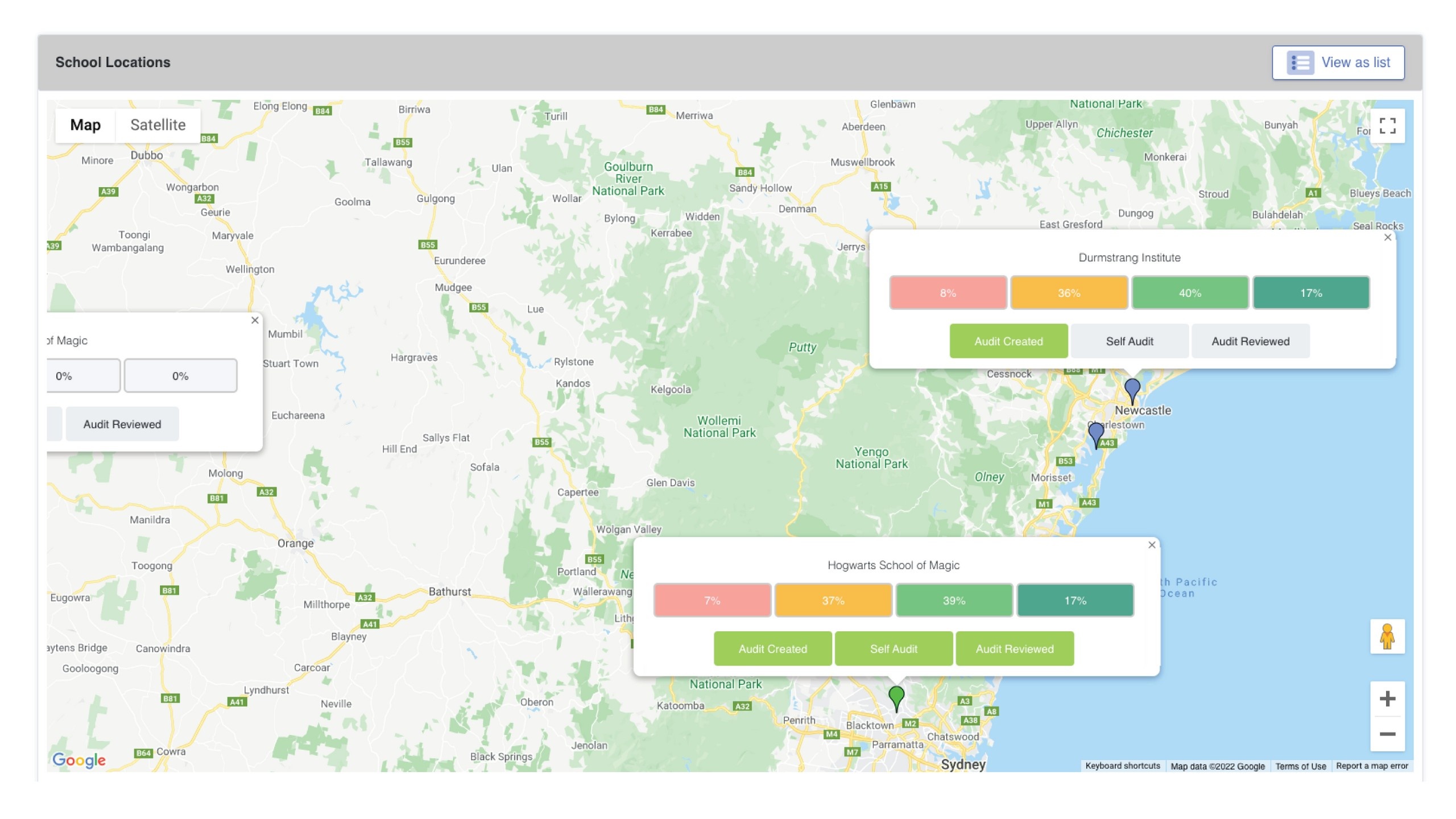Screen dimensions: 1456x819
Task: Open Terms of Use link
Action: click(1300, 766)
